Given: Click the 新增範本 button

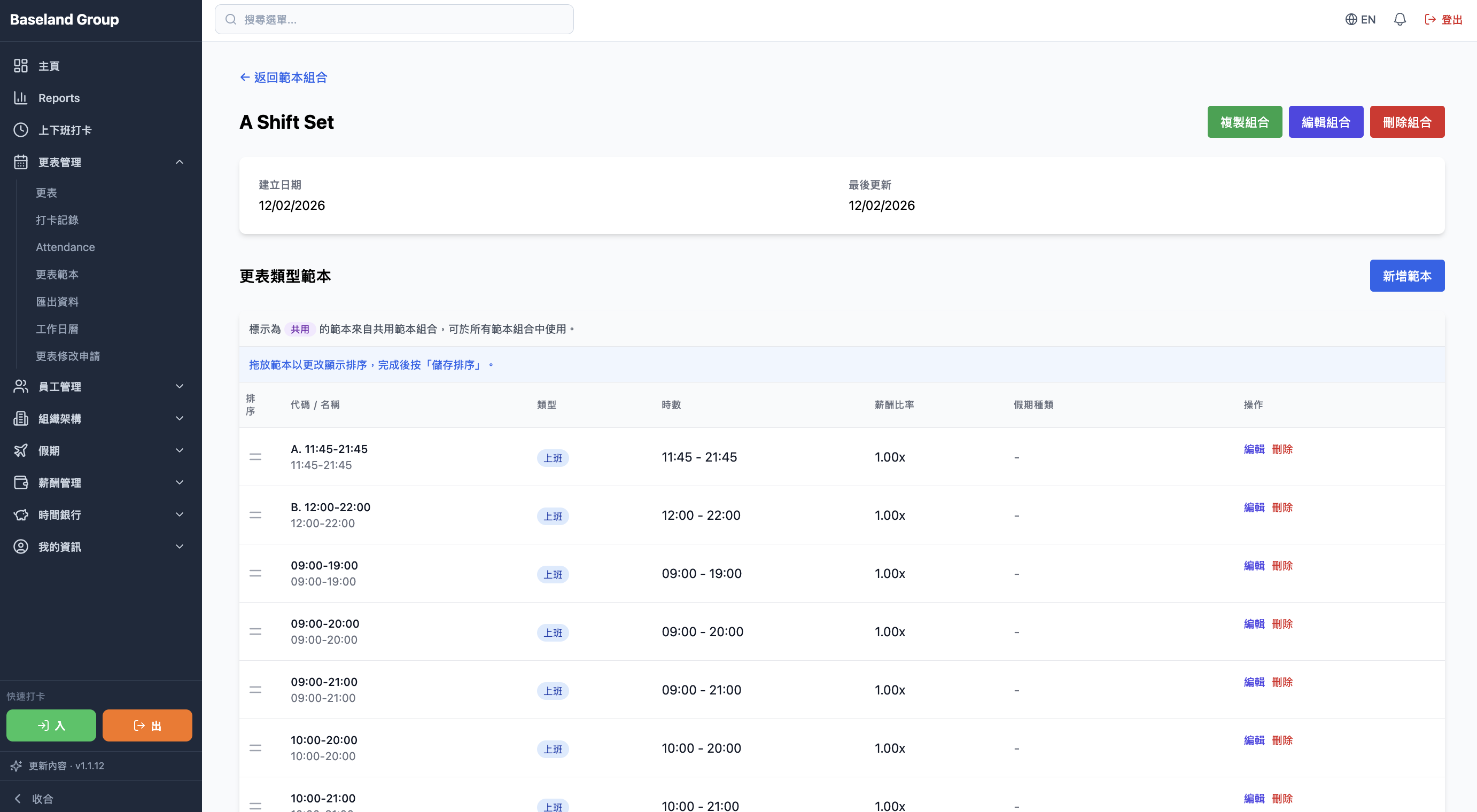Looking at the screenshot, I should pos(1407,276).
